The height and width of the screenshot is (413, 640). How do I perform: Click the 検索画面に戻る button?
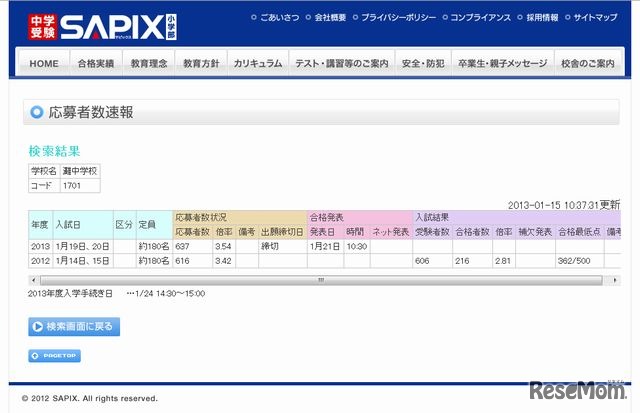click(74, 326)
